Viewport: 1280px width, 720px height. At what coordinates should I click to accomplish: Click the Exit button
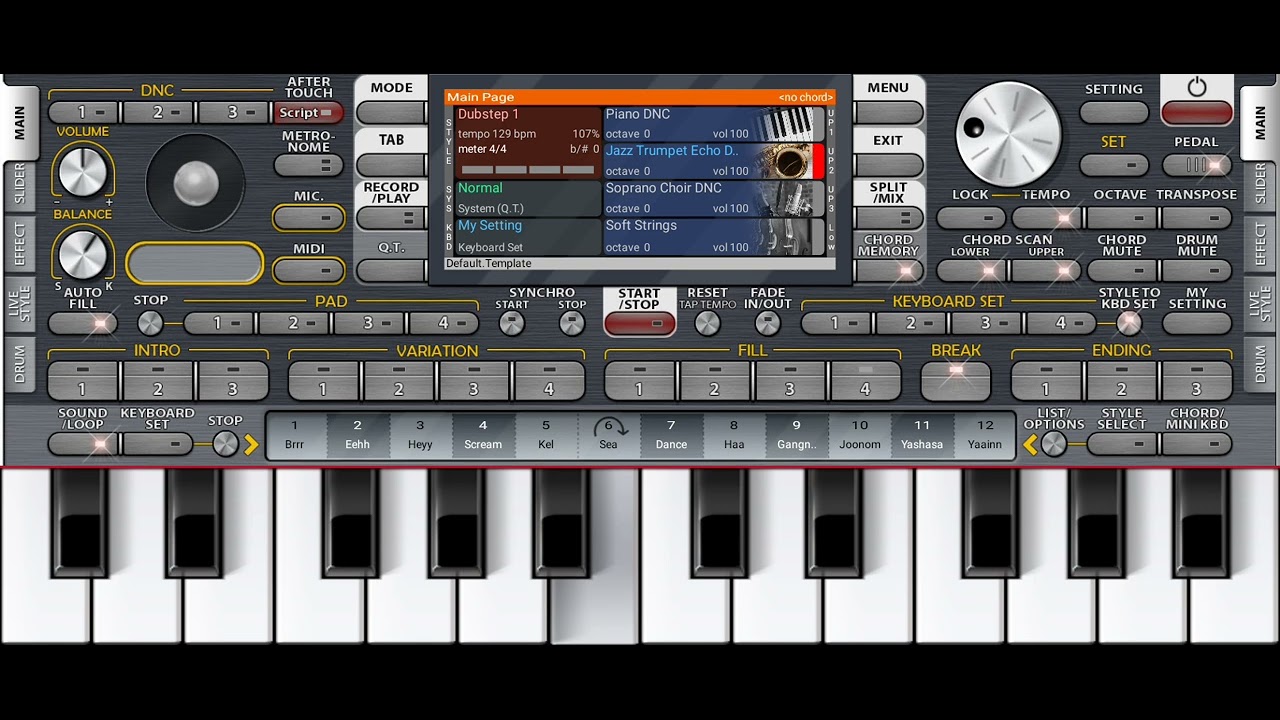pyautogui.click(x=888, y=165)
